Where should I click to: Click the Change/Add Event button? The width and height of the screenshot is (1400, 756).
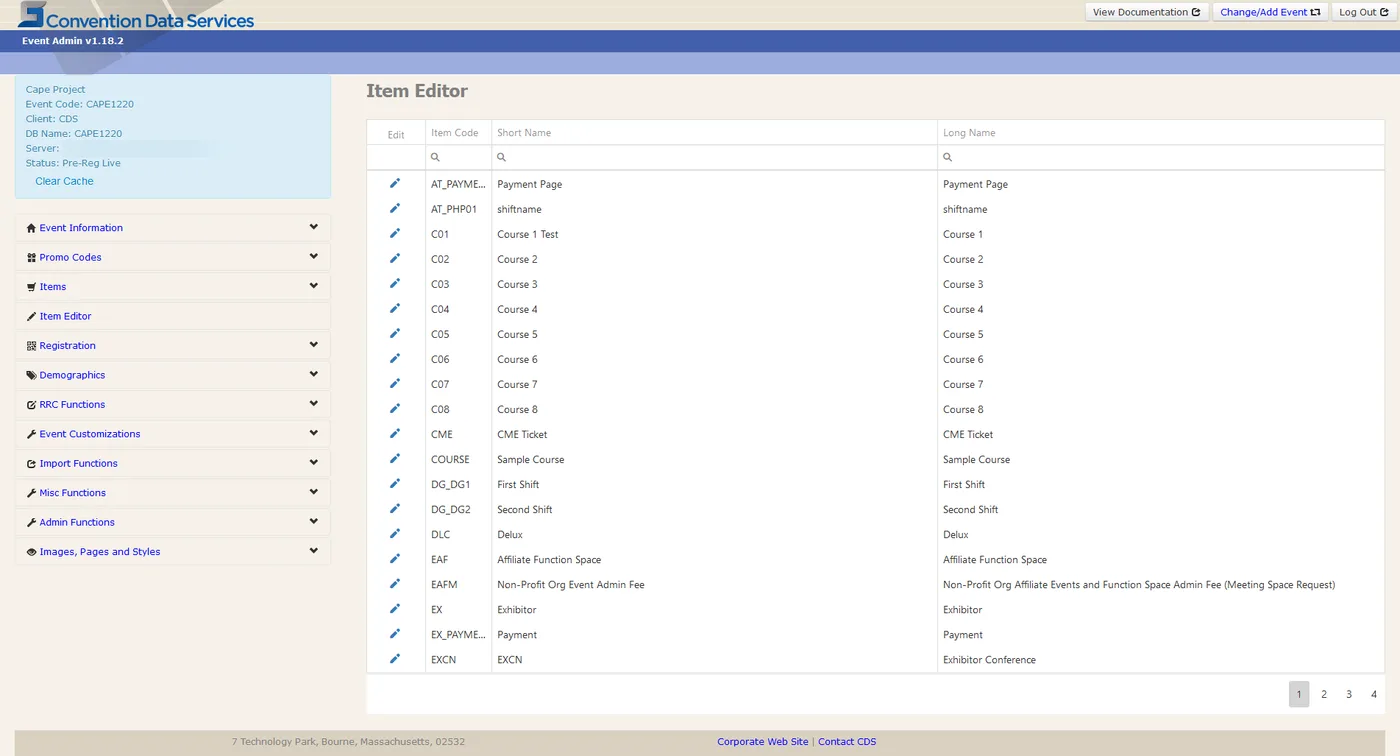pyautogui.click(x=1270, y=12)
